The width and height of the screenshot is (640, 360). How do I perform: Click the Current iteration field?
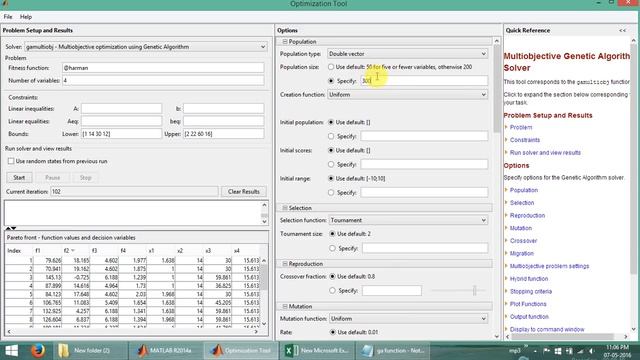click(134, 191)
